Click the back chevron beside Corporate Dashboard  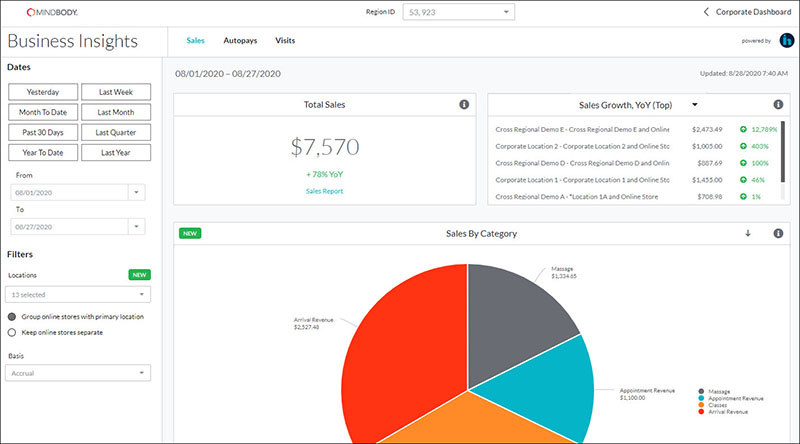coord(706,12)
